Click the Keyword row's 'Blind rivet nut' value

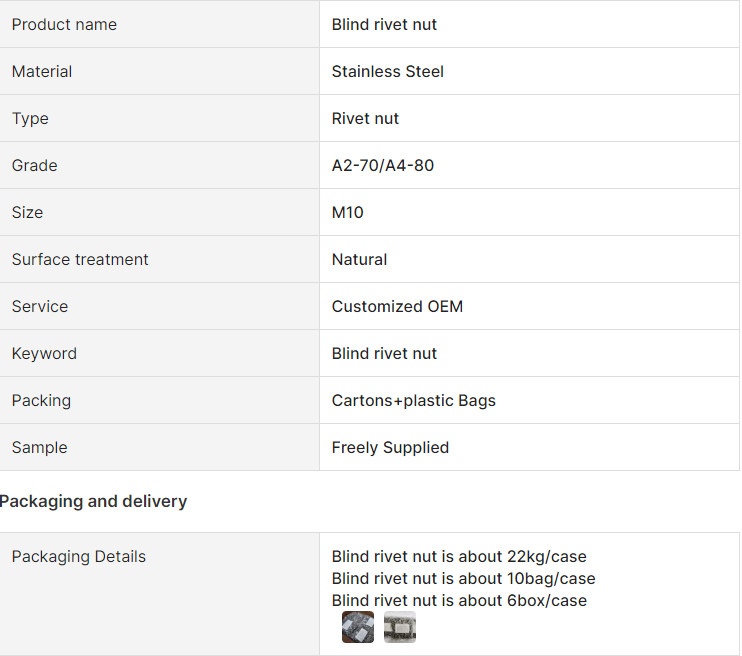[x=384, y=353]
